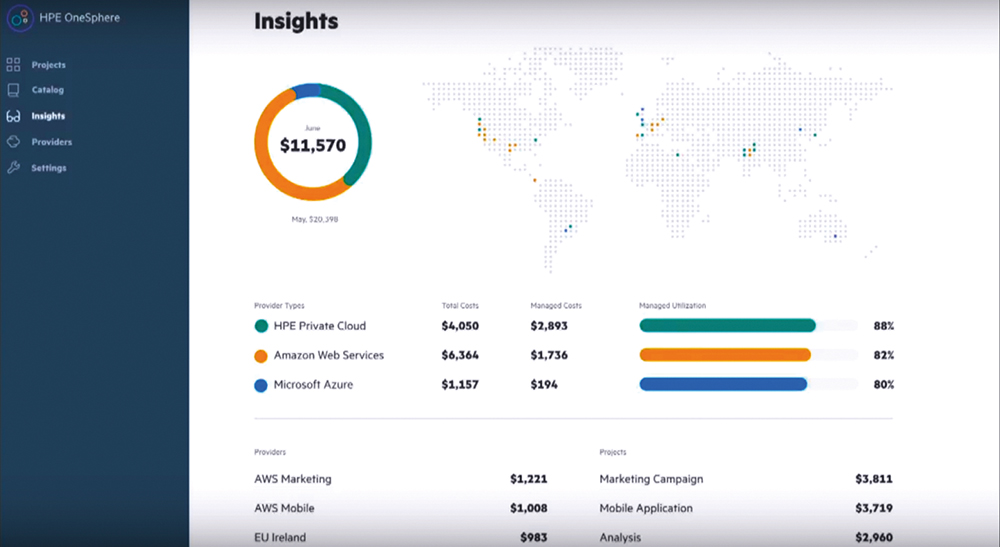
Task: Click the $3,811 project cost
Action: [x=874, y=479]
